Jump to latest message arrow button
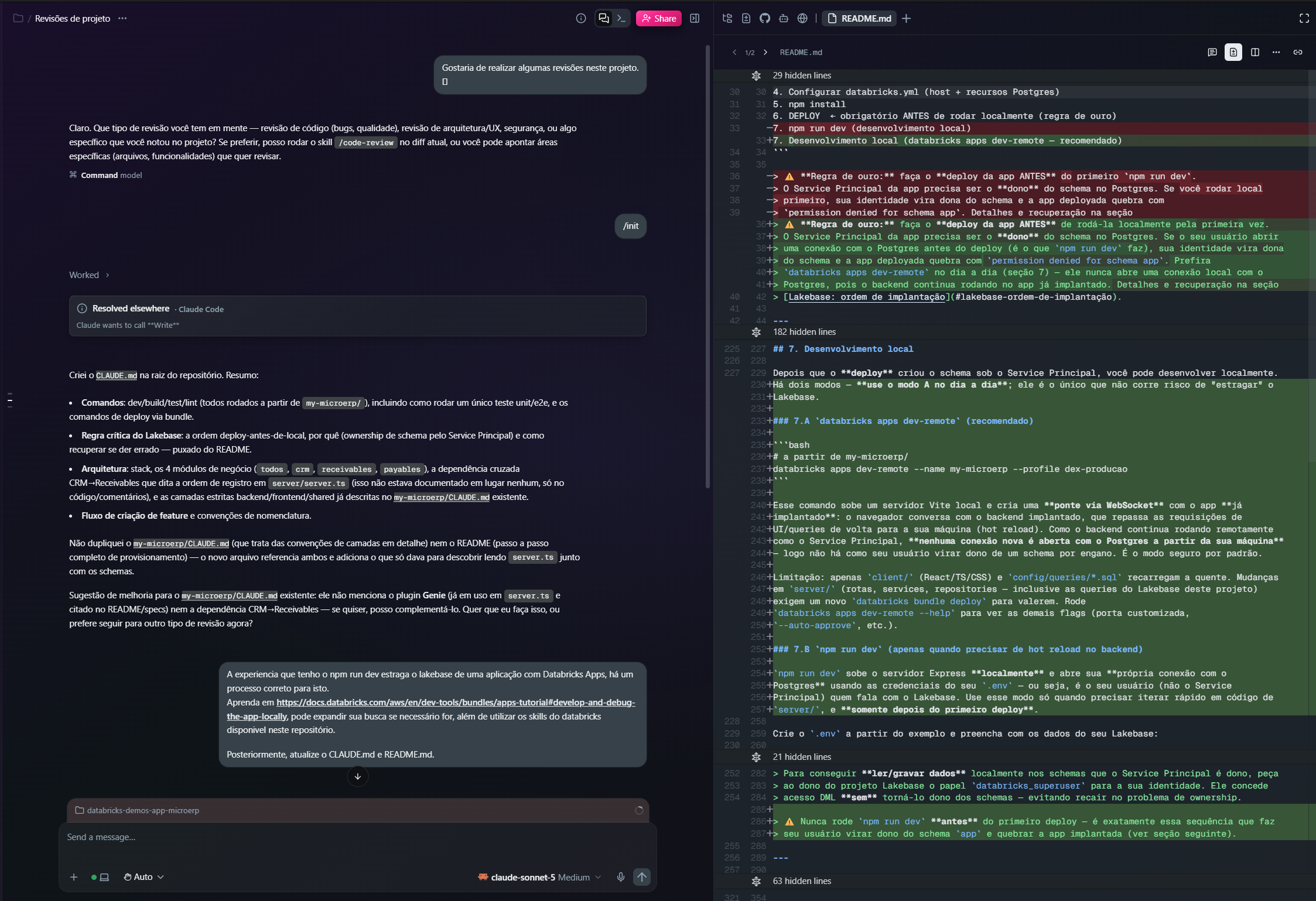Screen dimensions: 1316x901 point(358,776)
